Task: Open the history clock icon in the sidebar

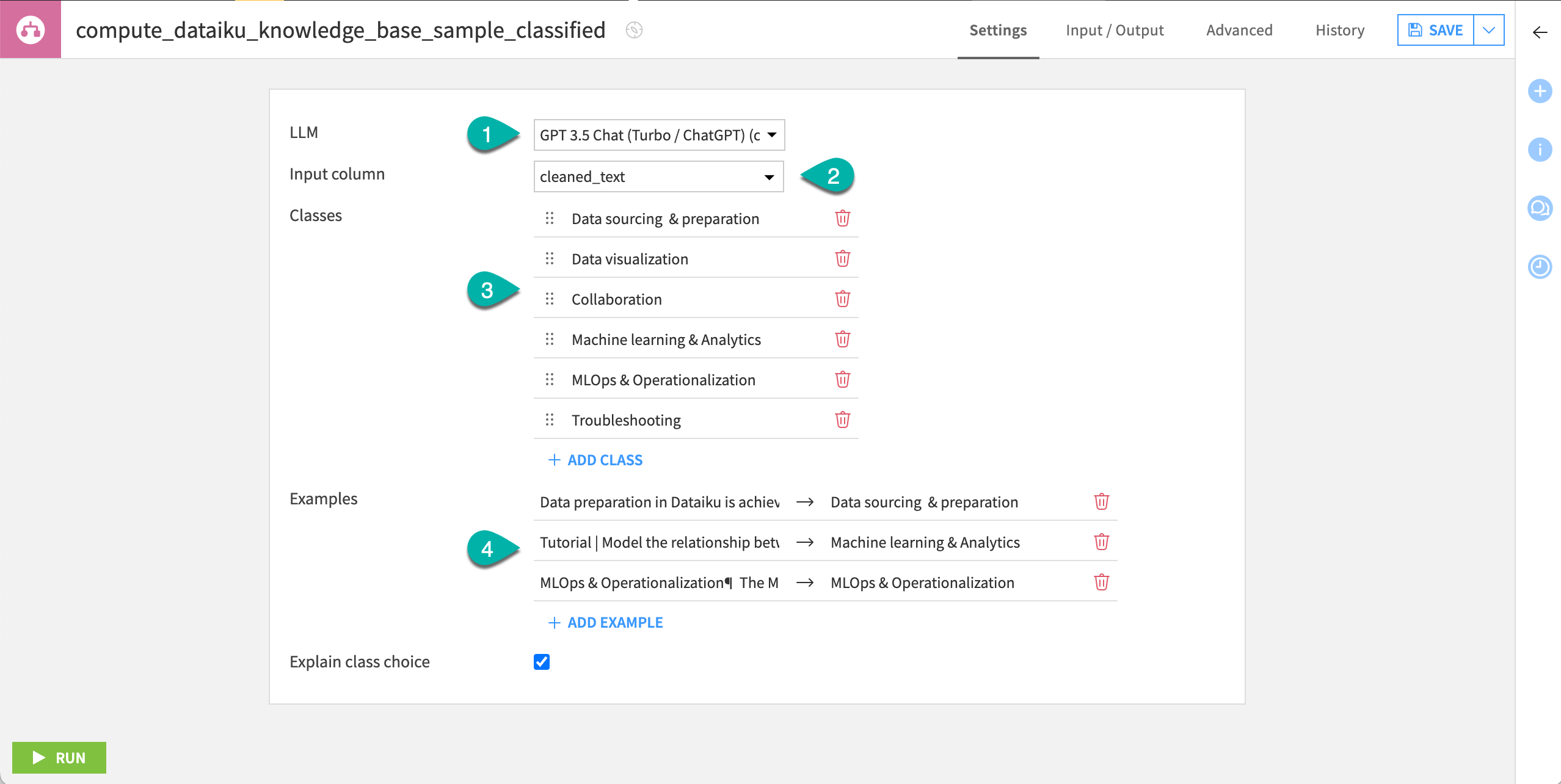Action: click(x=1540, y=266)
